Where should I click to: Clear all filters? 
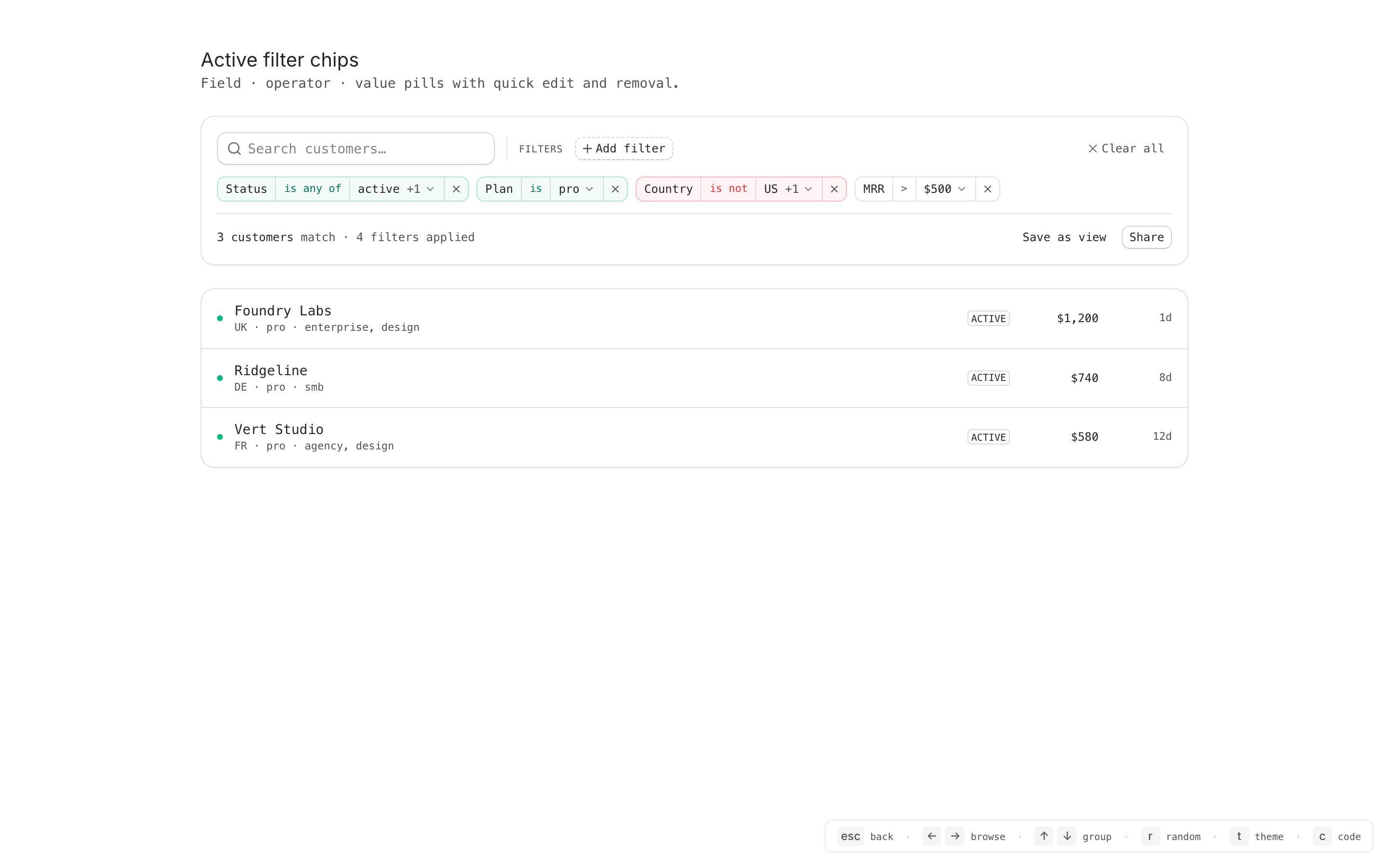point(1126,149)
